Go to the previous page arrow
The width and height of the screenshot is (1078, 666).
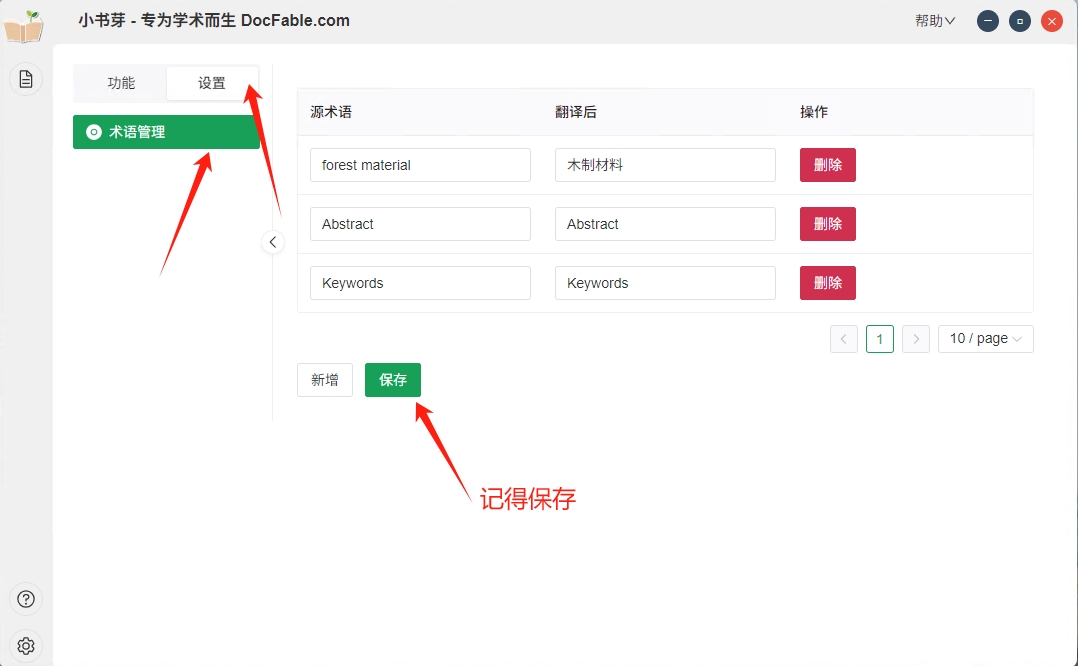pyautogui.click(x=843, y=339)
